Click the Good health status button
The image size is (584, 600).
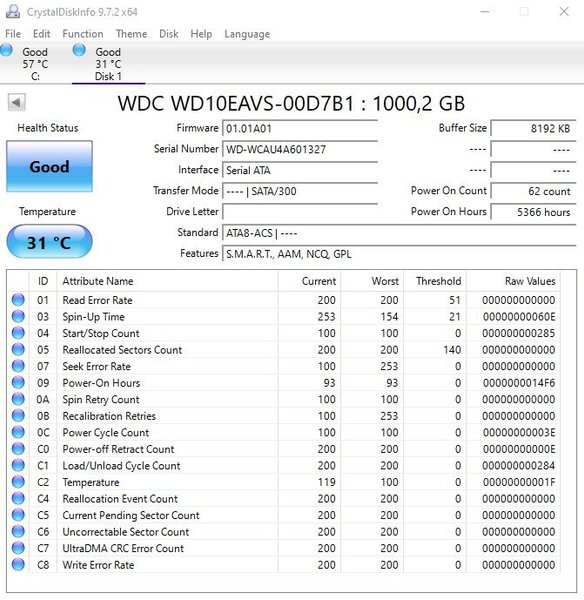point(49,166)
